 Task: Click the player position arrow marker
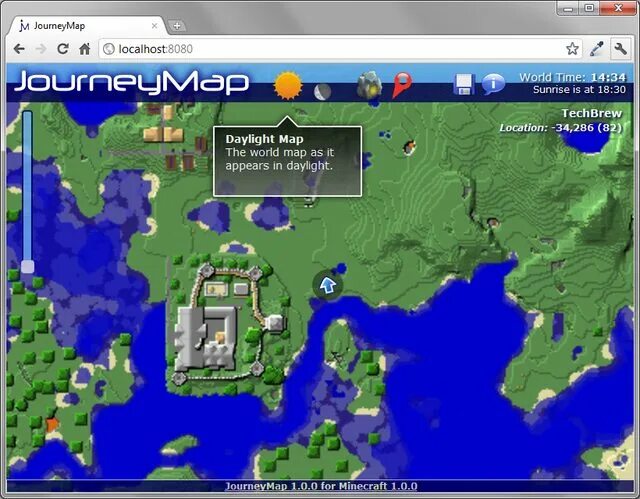pos(327,285)
